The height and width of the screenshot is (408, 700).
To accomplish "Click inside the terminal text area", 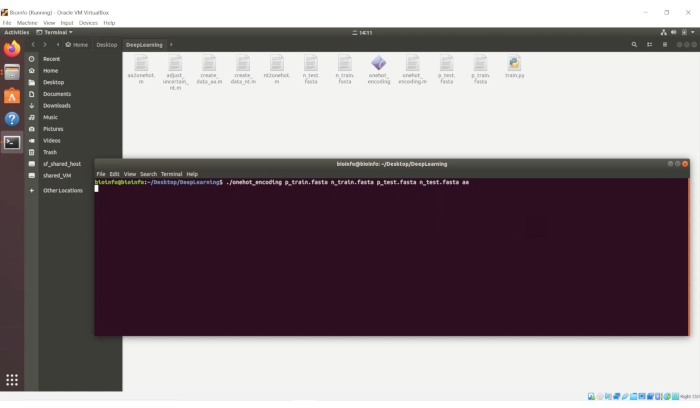I will coord(392,257).
